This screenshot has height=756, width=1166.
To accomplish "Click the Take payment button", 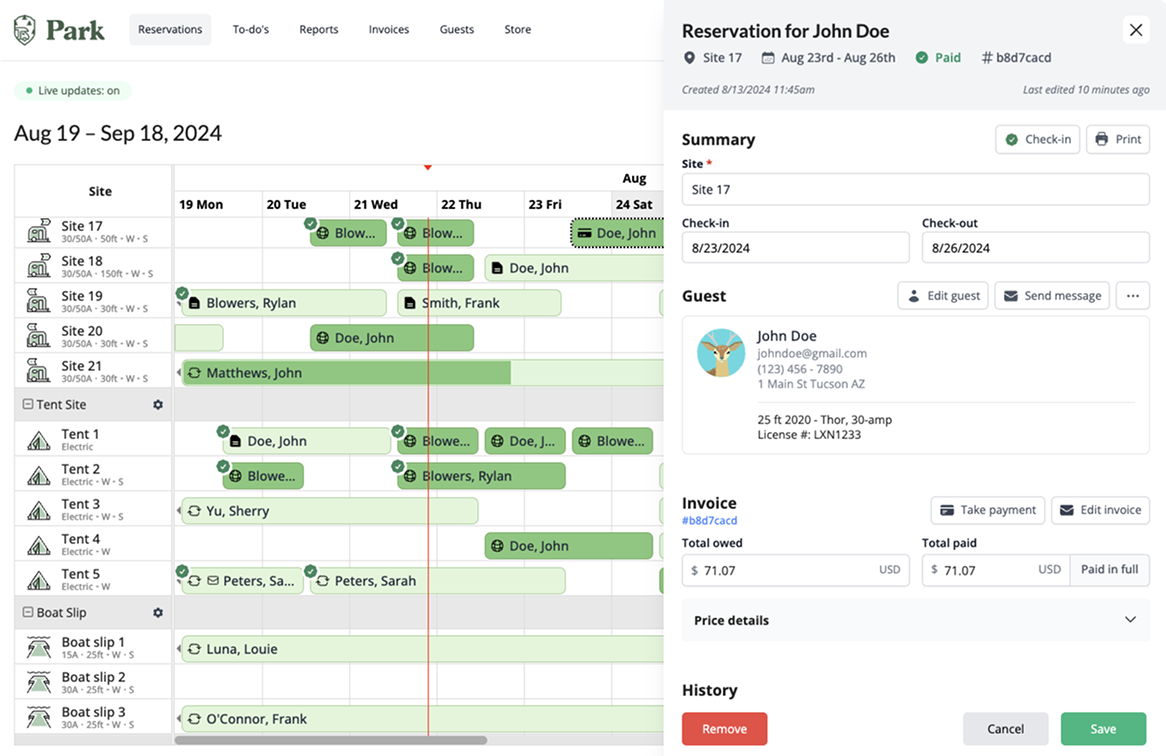I will (x=987, y=510).
